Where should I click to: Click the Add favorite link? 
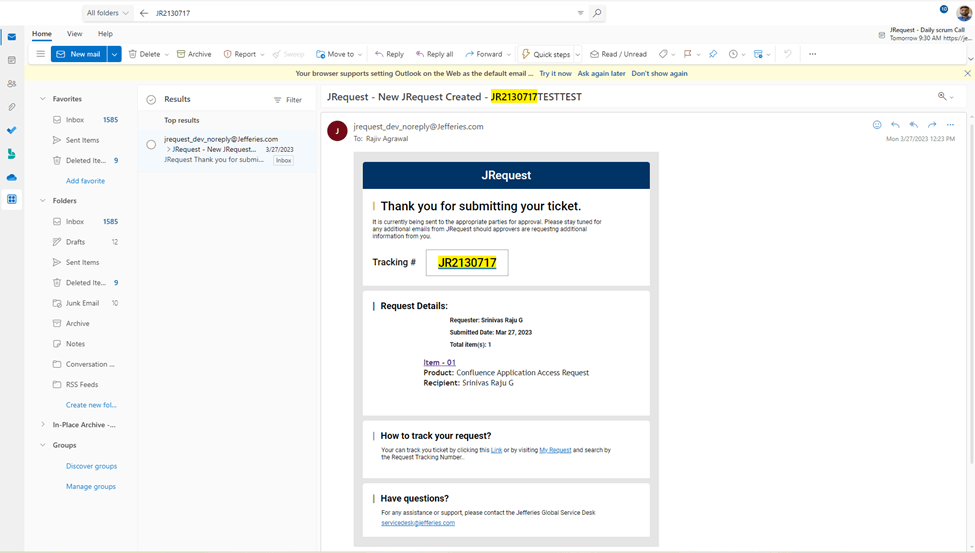(85, 181)
